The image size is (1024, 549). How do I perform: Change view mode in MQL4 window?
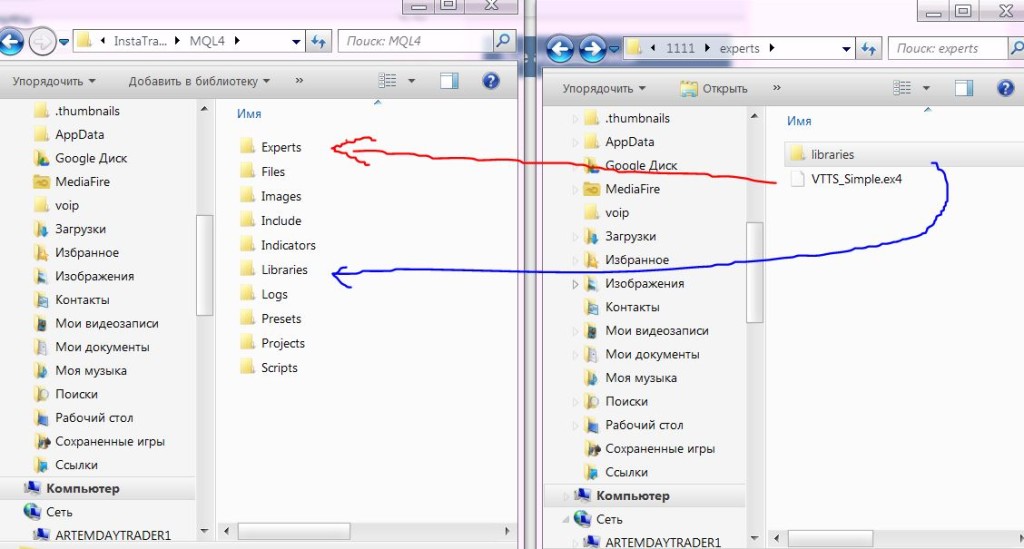[387, 81]
